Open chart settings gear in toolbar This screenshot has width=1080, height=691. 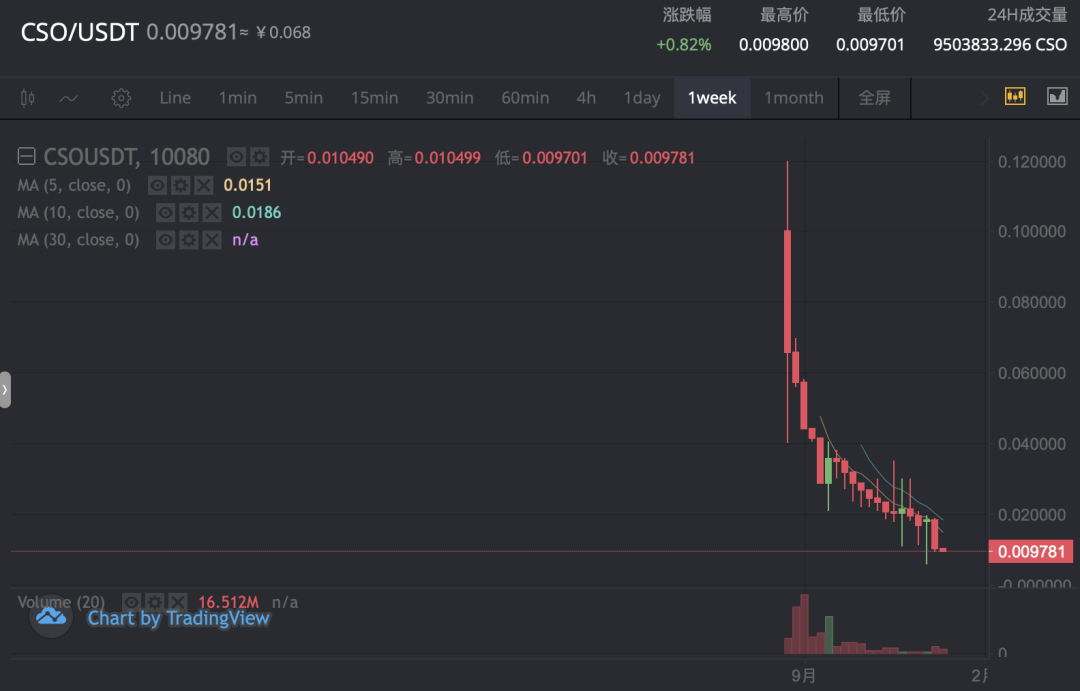coord(121,98)
